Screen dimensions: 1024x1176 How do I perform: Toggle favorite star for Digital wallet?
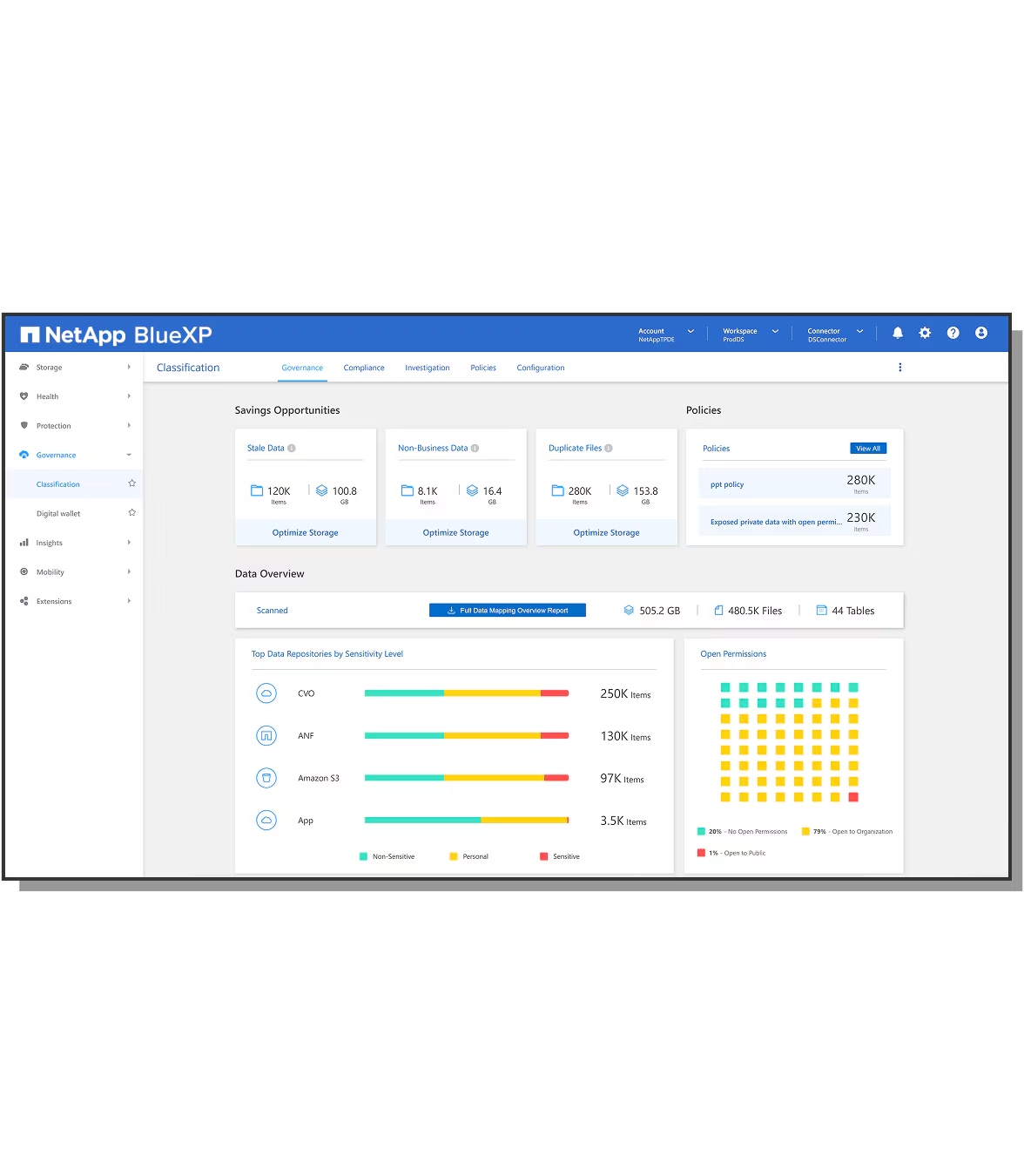coord(132,513)
